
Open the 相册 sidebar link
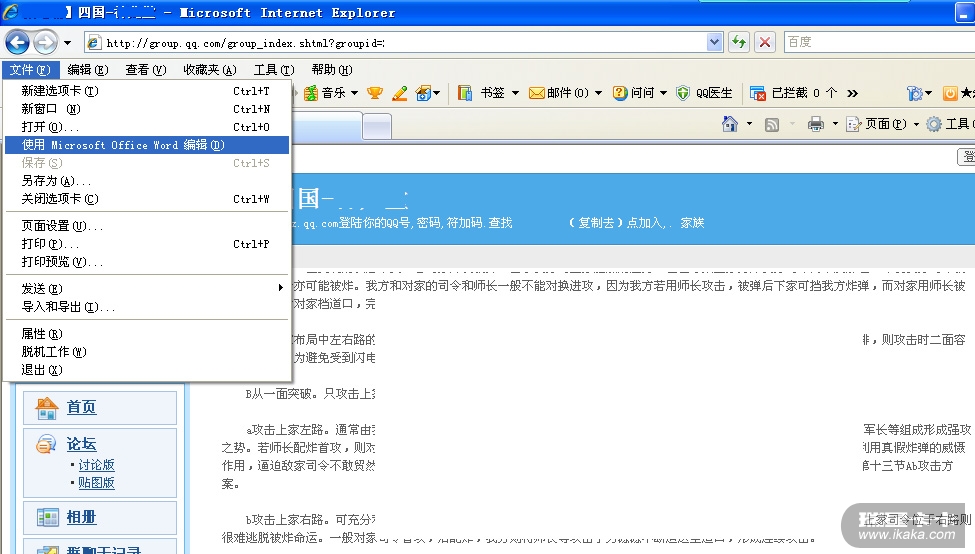[81, 517]
